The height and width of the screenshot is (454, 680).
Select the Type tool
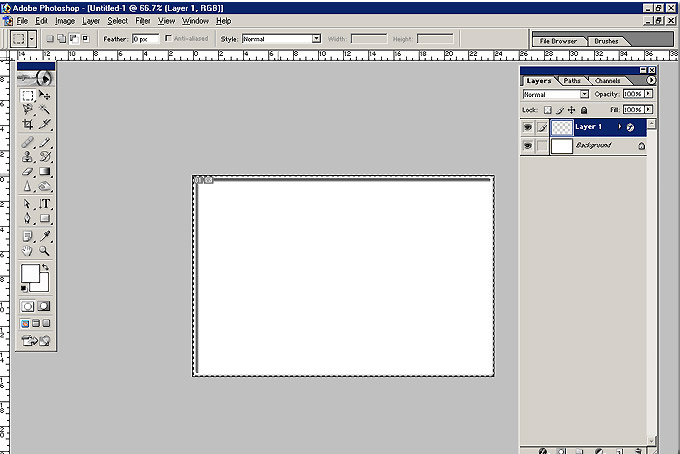coord(45,203)
